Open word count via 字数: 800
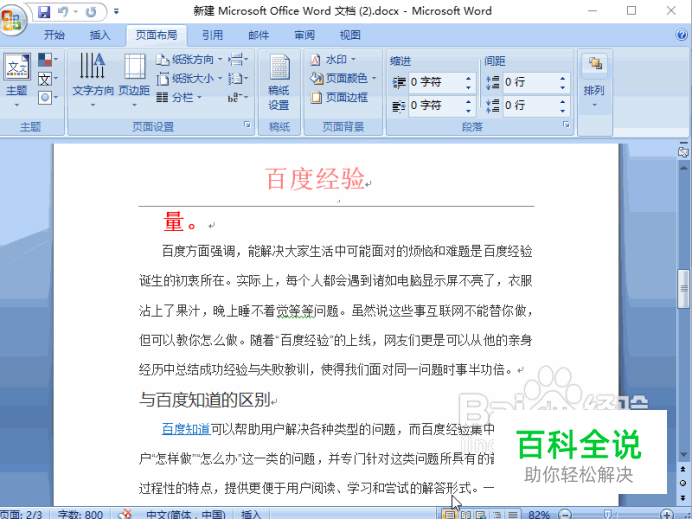The height and width of the screenshot is (519, 692). [80, 515]
